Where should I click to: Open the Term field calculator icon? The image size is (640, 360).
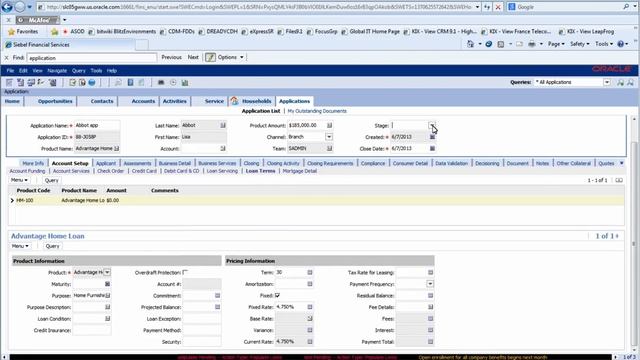[310, 272]
